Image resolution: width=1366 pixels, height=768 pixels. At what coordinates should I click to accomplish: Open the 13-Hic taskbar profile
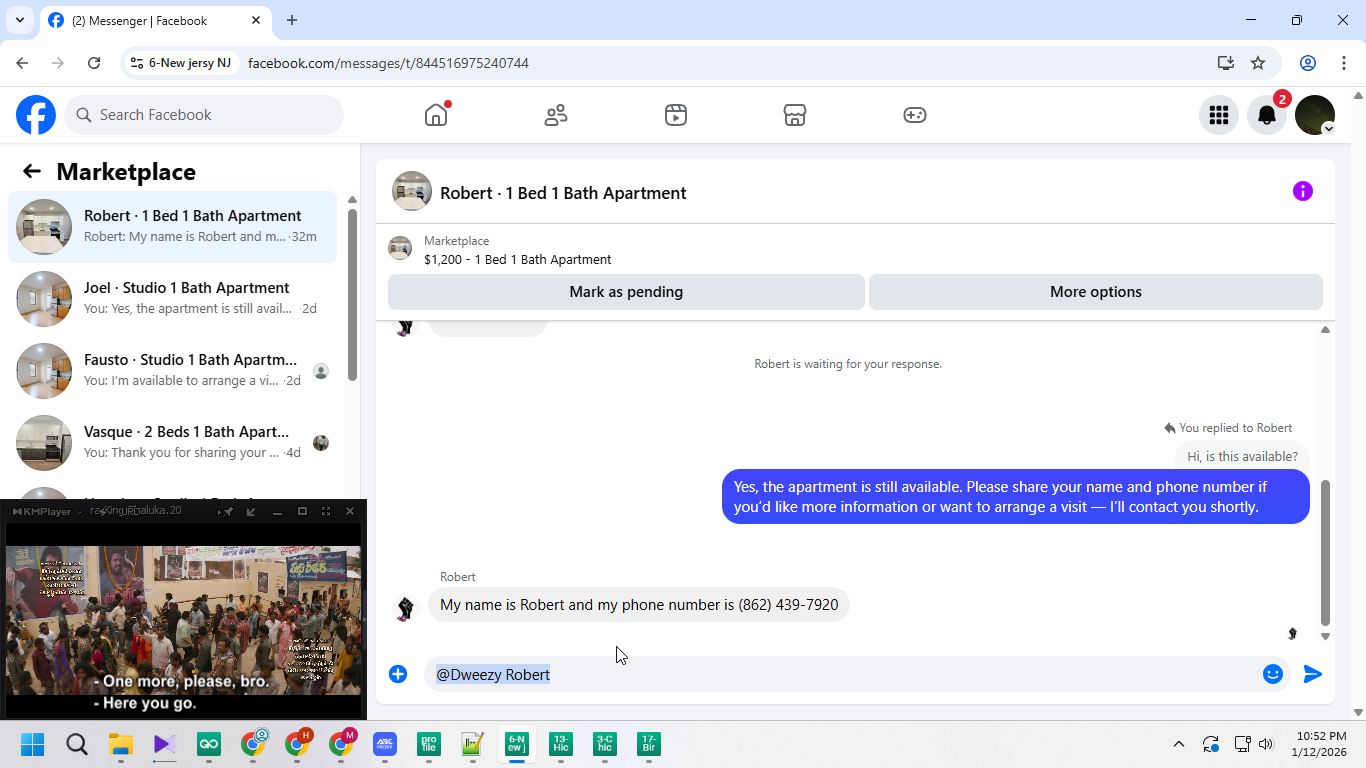click(561, 744)
